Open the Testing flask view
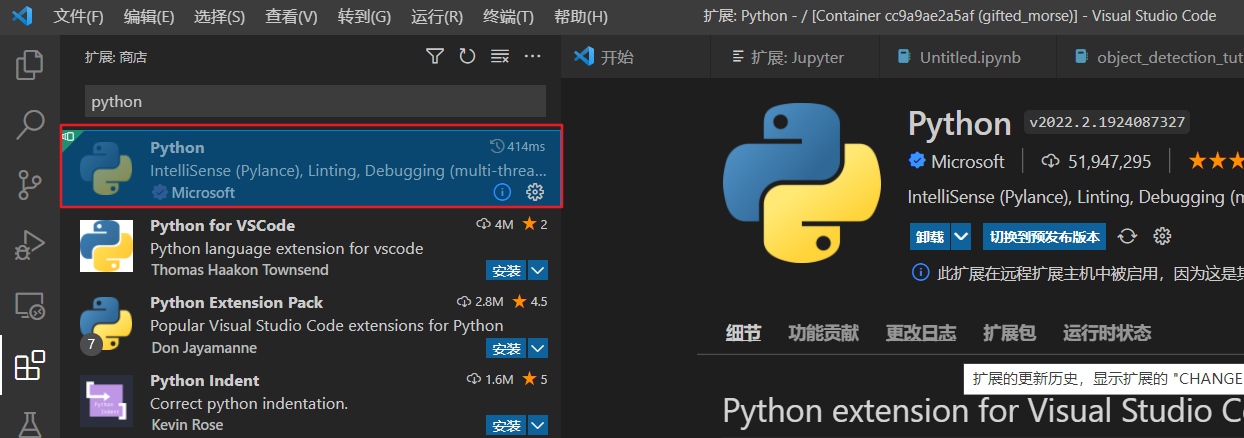This screenshot has width=1244, height=438. 30,424
